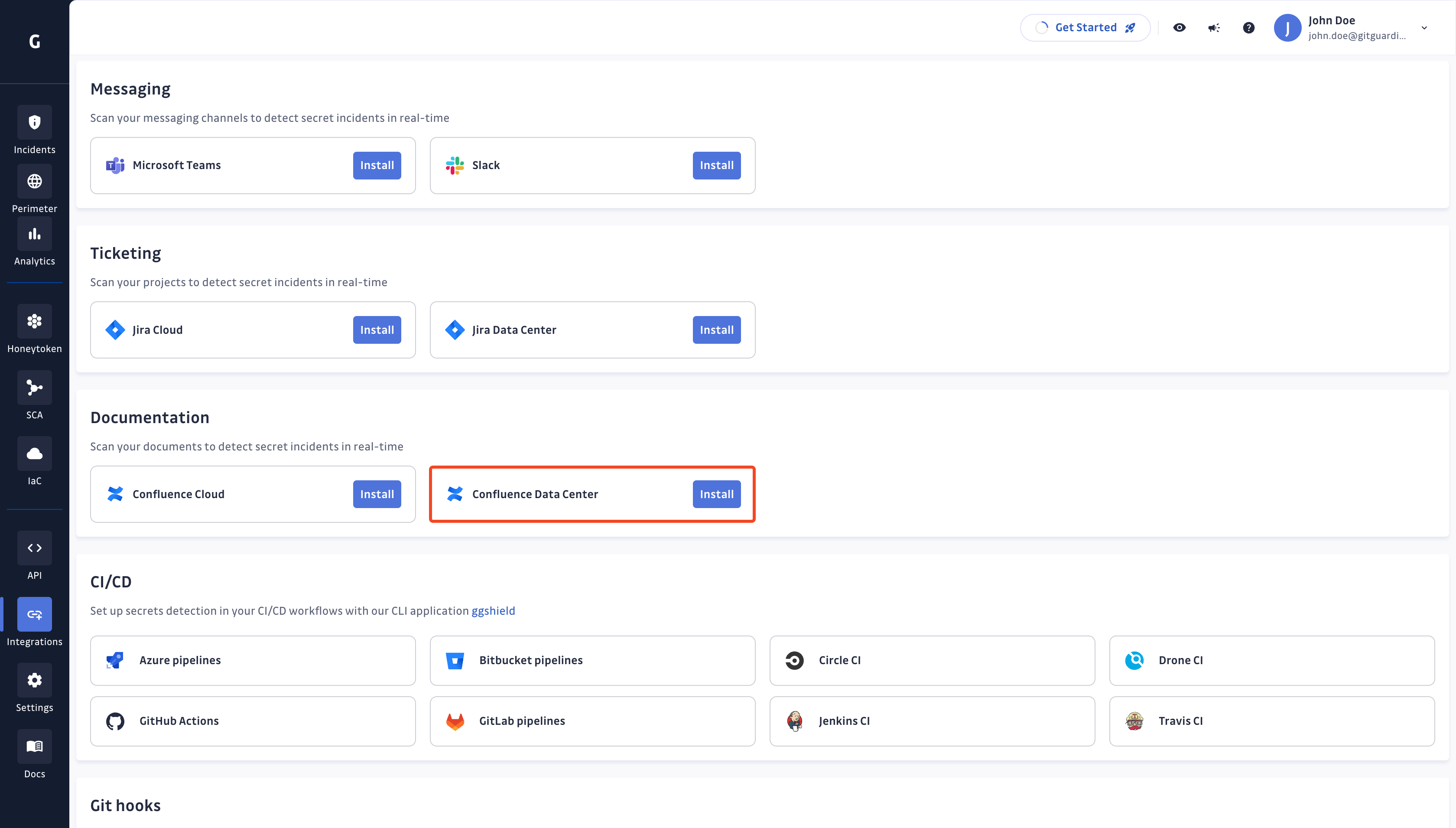Go to Docs menu label
Screen dimensions: 1456x828
click(35, 774)
